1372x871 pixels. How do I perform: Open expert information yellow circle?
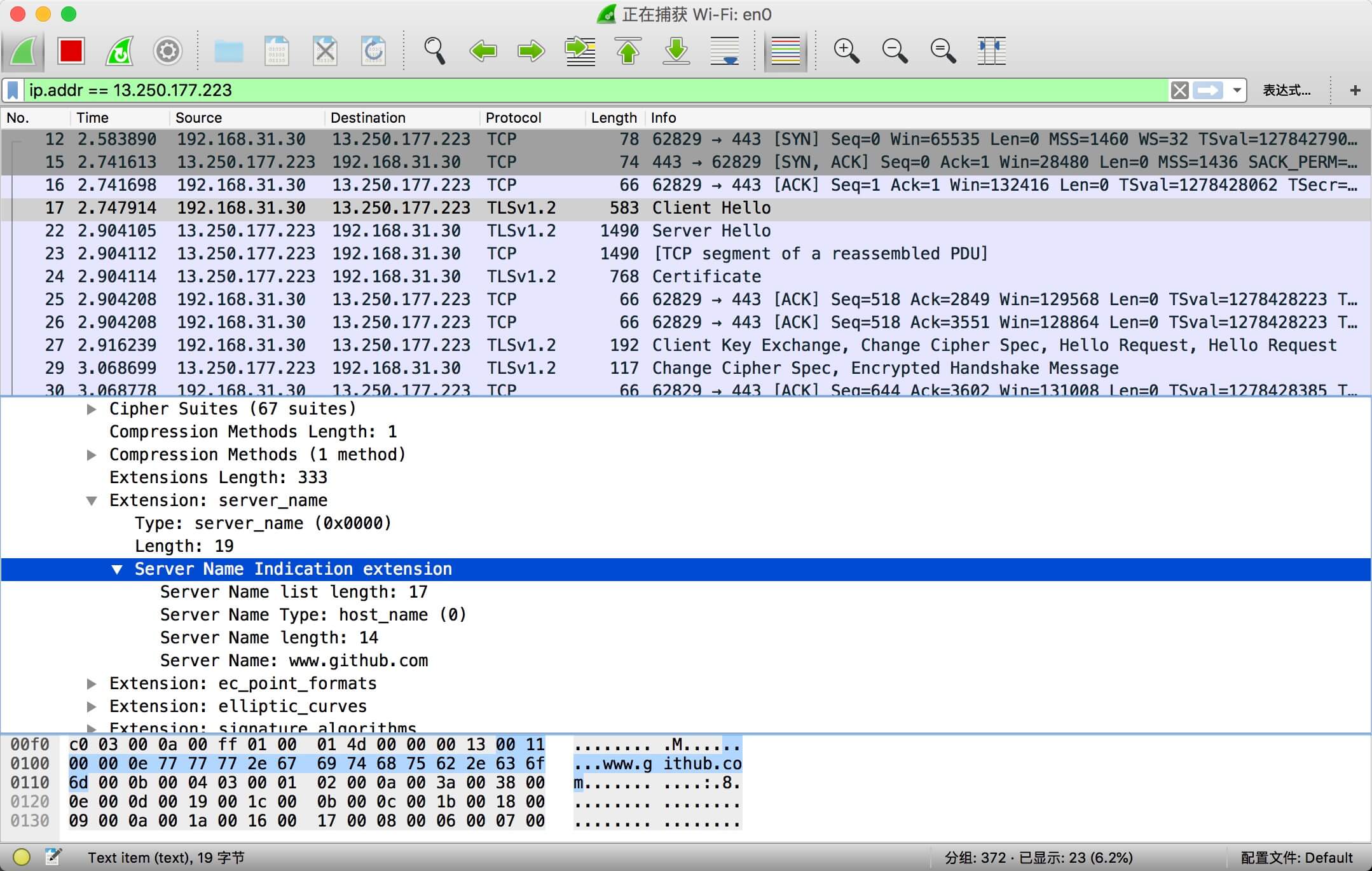point(21,857)
